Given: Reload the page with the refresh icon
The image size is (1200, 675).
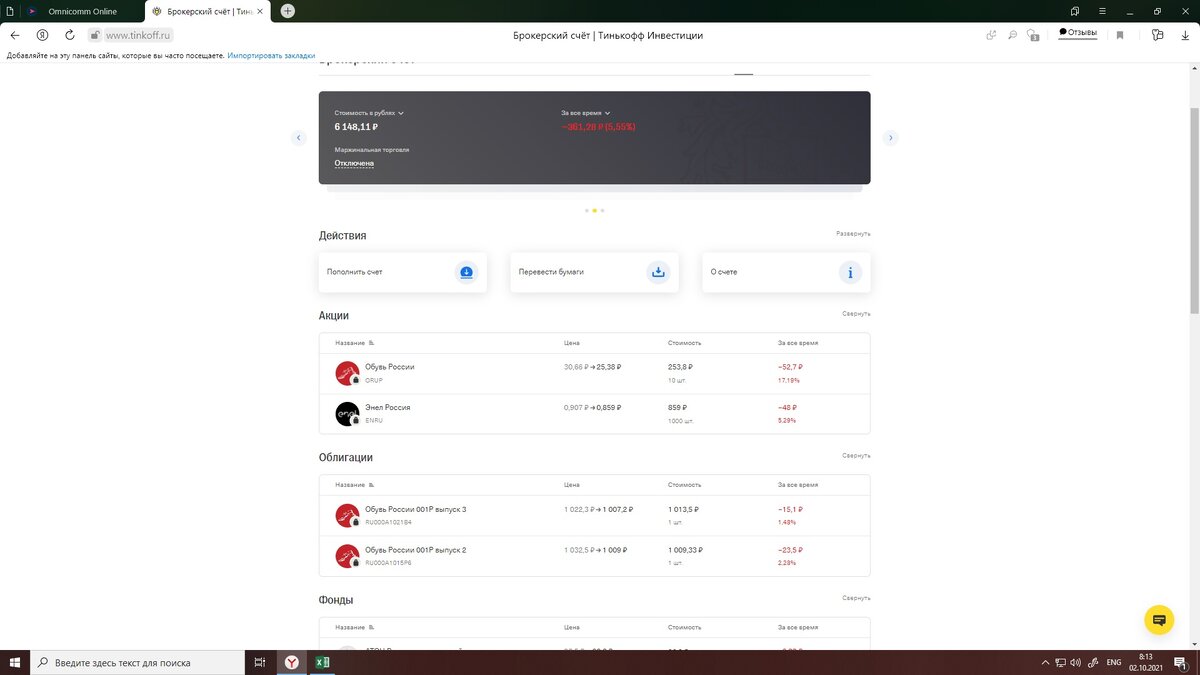Looking at the screenshot, I should 69,35.
